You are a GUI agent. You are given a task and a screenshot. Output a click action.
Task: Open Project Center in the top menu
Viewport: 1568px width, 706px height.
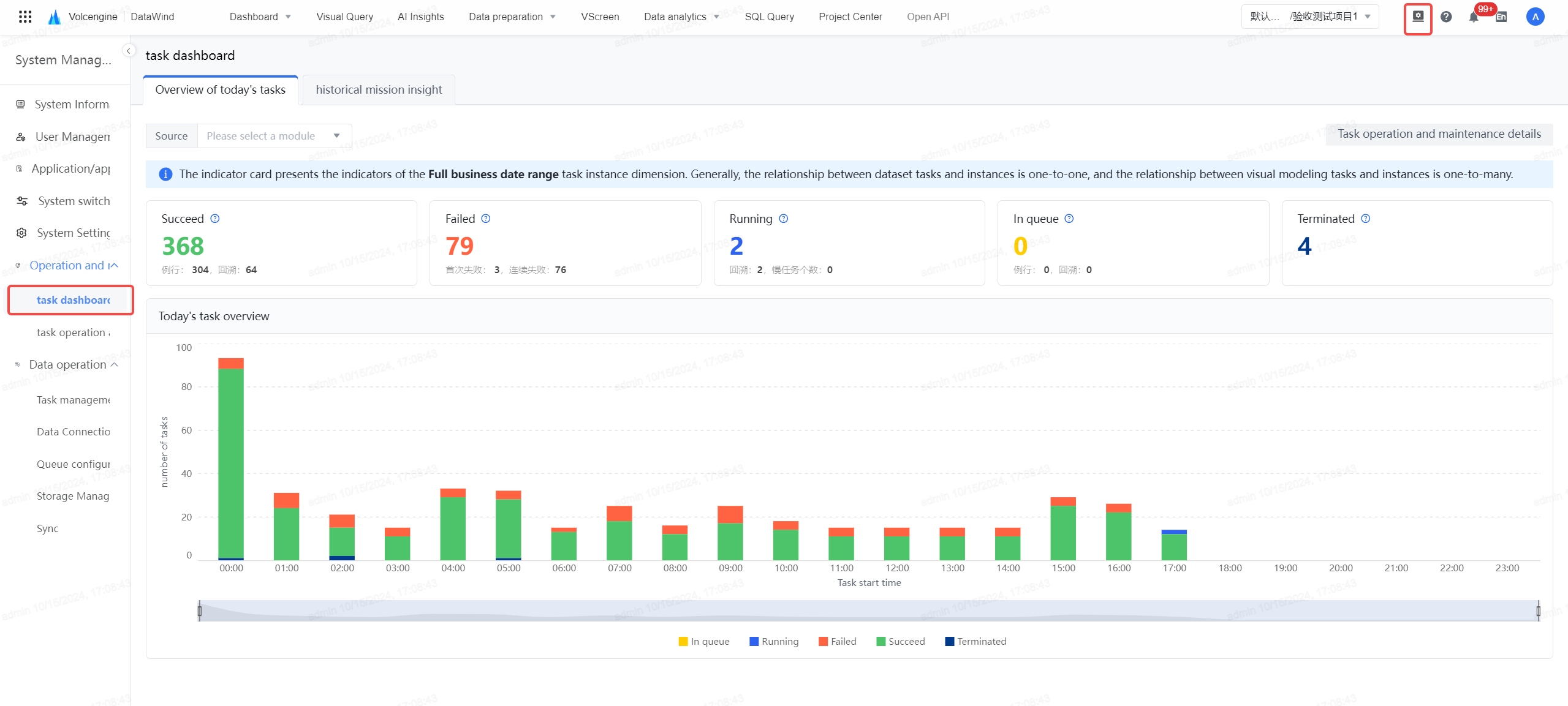coord(850,17)
